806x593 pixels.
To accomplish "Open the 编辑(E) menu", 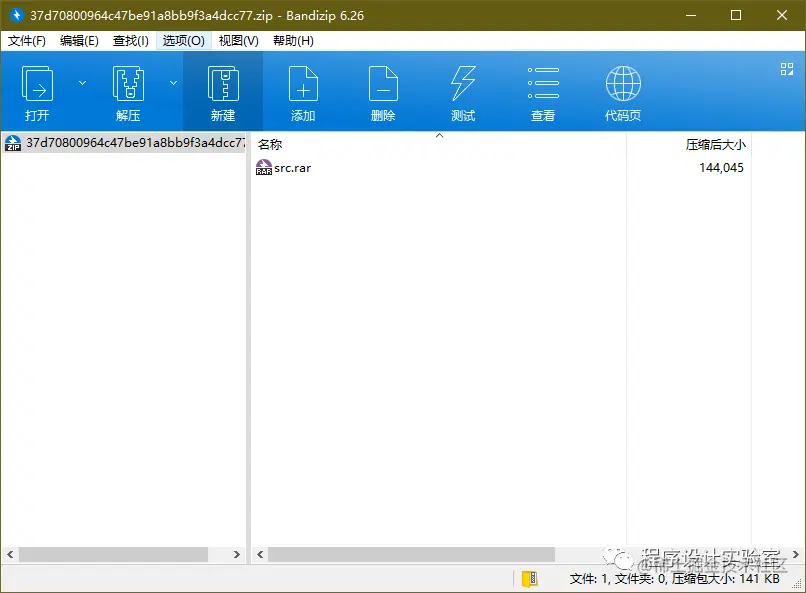I will pyautogui.click(x=79, y=41).
